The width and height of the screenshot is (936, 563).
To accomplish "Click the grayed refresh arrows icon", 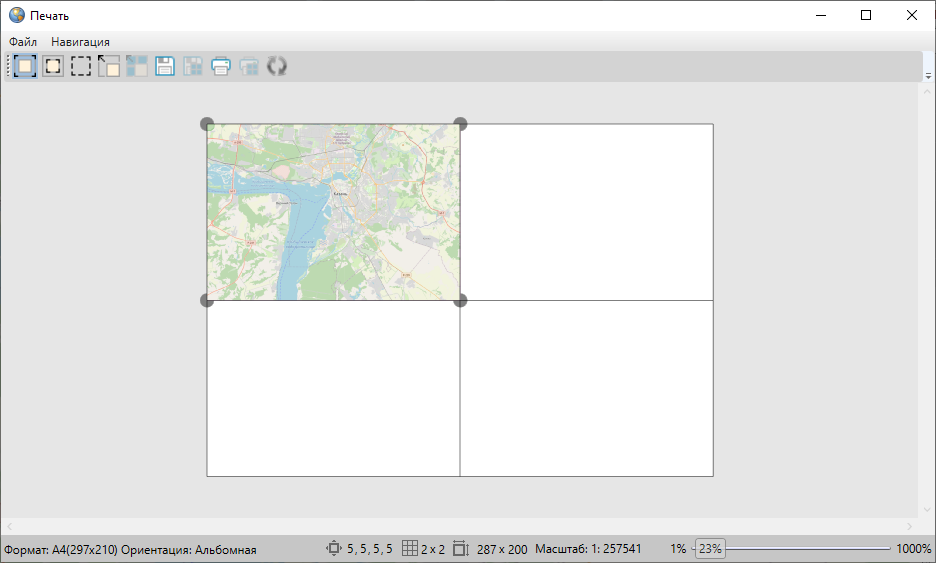I will pos(277,67).
